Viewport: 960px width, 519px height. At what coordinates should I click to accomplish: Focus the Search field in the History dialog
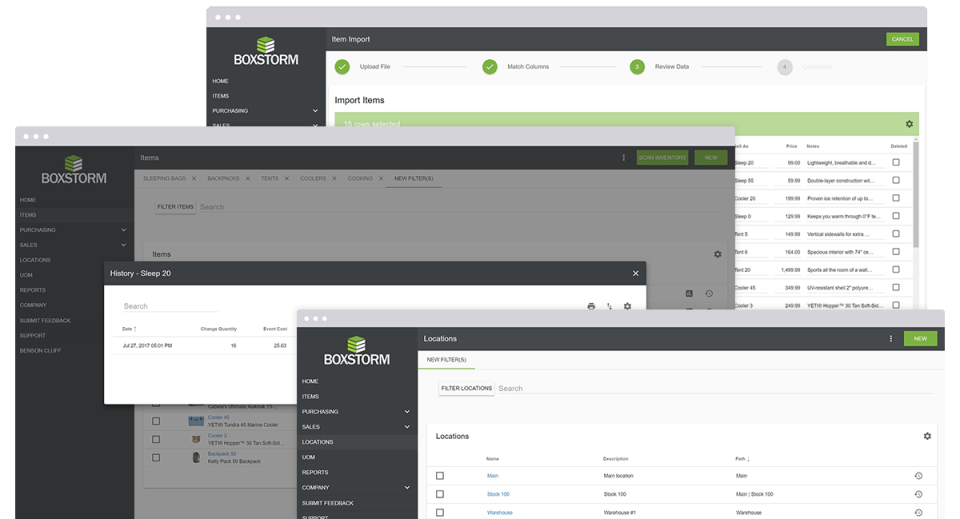[170, 306]
